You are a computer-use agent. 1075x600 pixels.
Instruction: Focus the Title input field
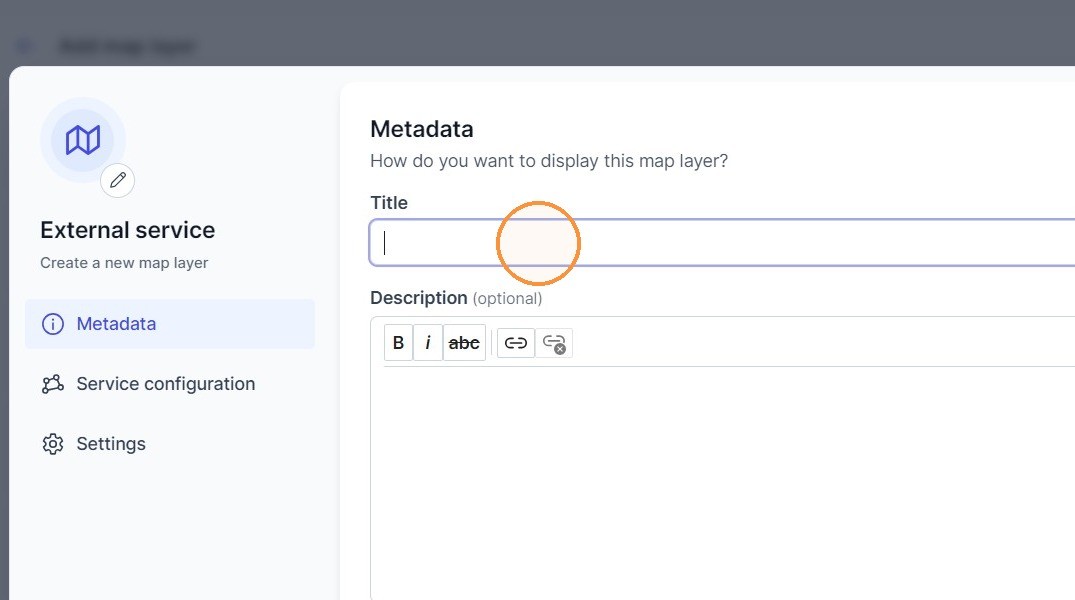pos(722,243)
